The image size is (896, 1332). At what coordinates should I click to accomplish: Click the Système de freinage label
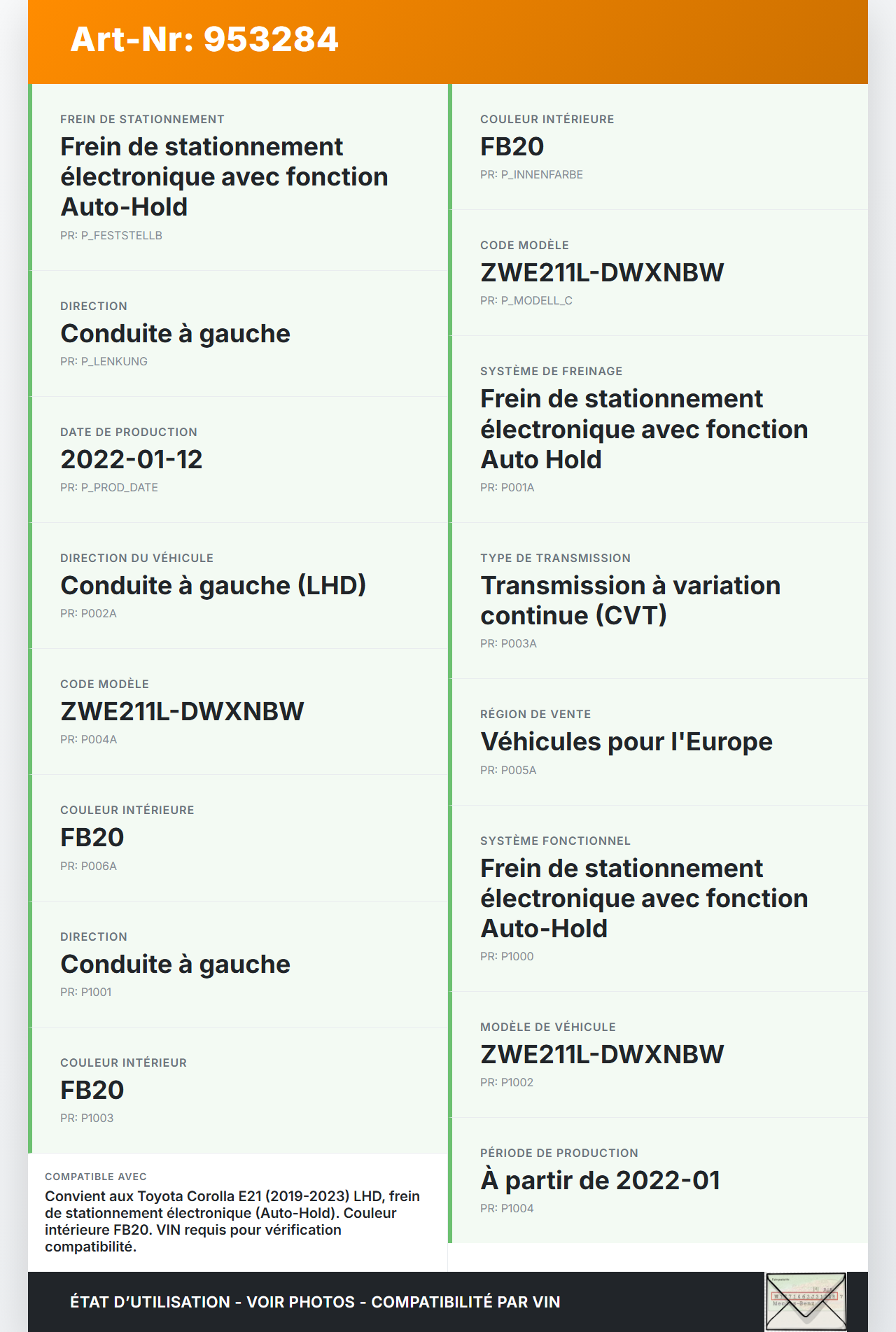point(551,372)
